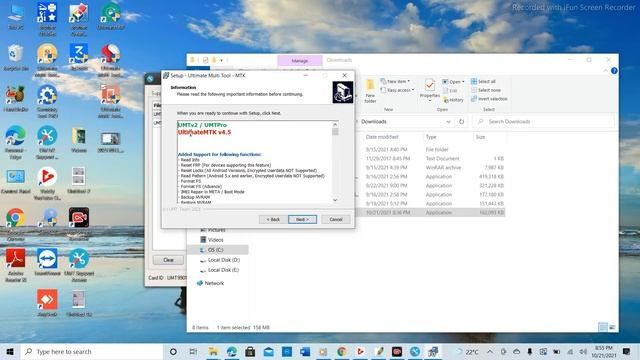Open Quick Access Toolbar customize dropdown
This screenshot has width=640, height=360.
222,60
